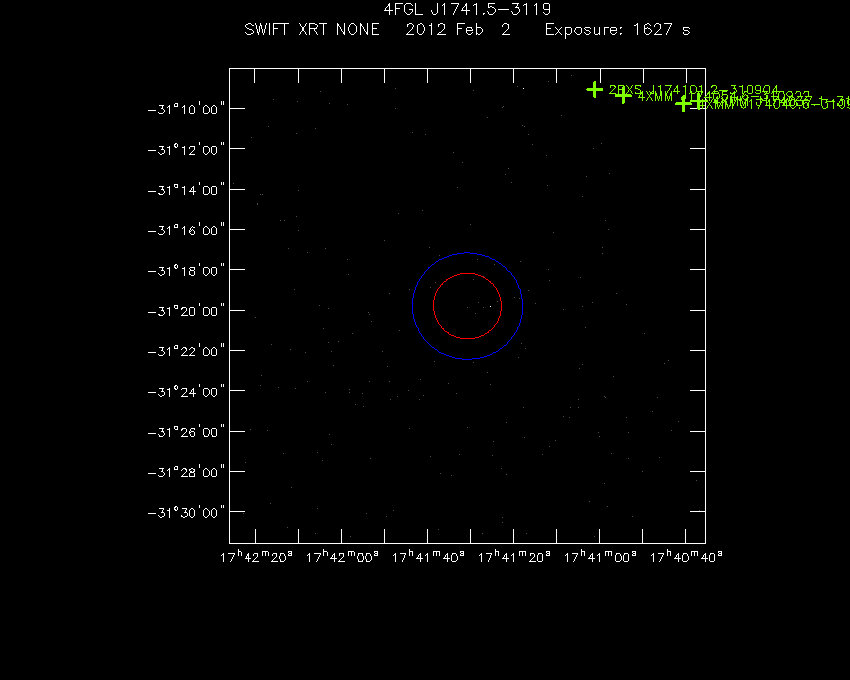Click the right ascension label 17h40m40s
Viewport: 850px width, 680px height.
pos(686,557)
